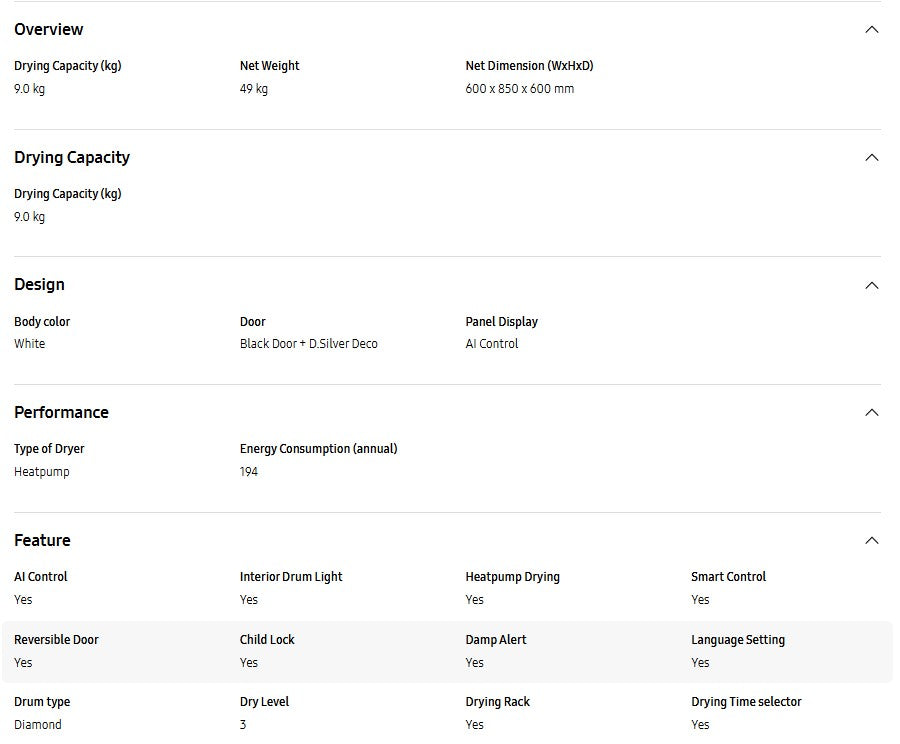
Task: Click the Net Weight label
Action: click(x=269, y=66)
